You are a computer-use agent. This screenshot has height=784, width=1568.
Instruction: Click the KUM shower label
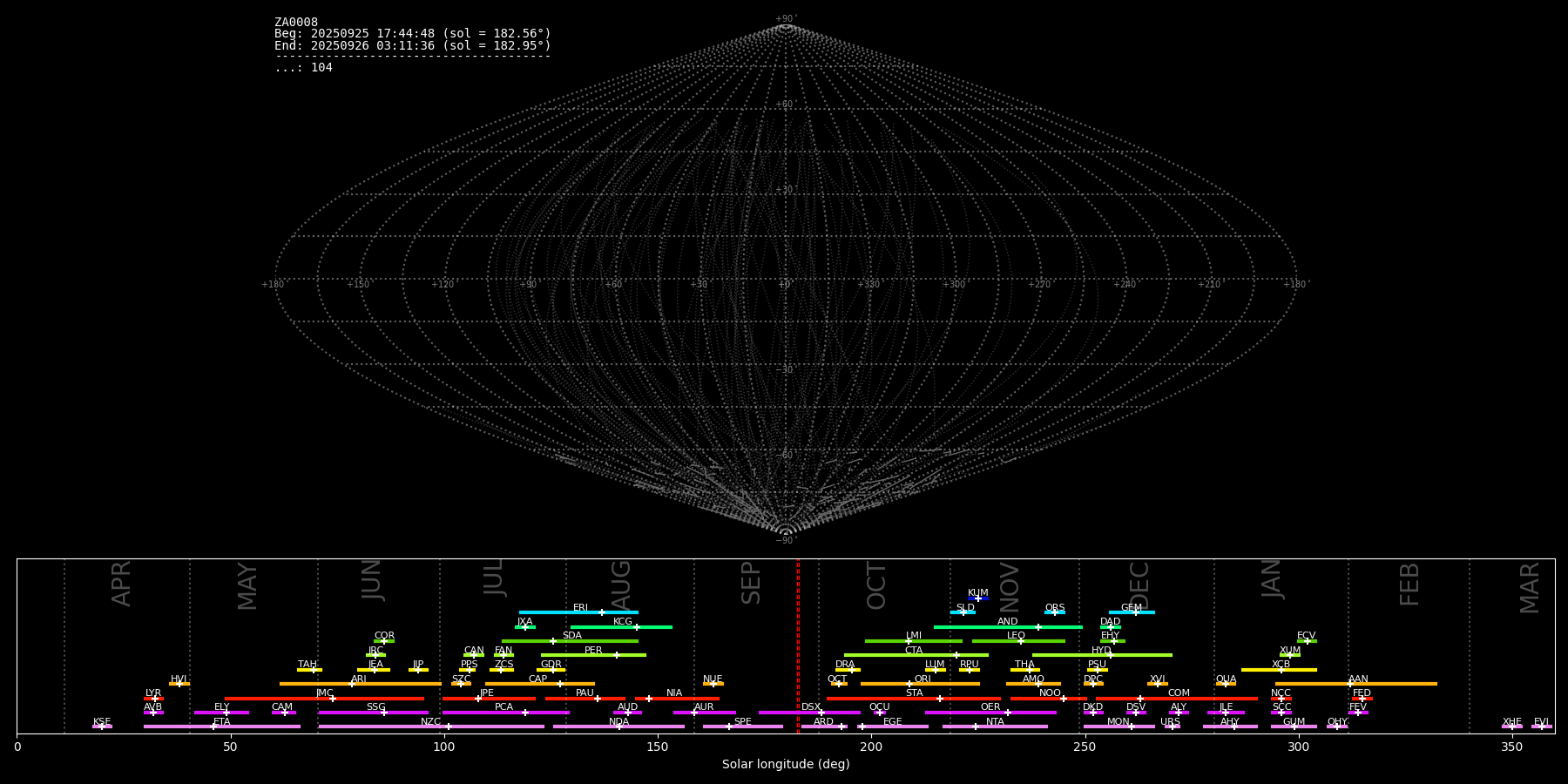pos(978,593)
